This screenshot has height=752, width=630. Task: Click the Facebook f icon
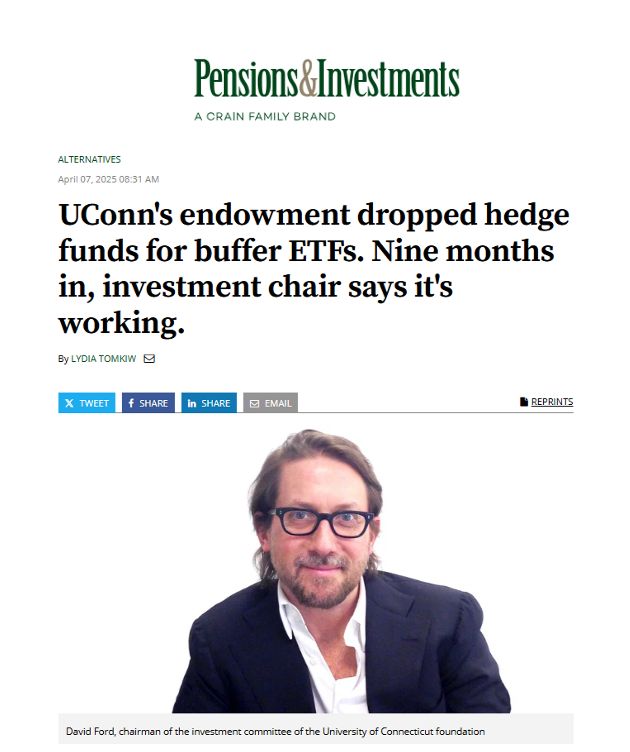131,403
